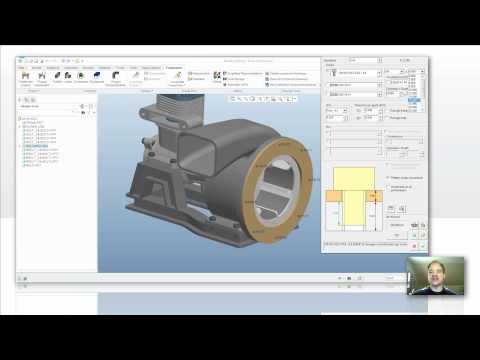Click the blue shape icon in the ribbon
Image resolution: width=480 pixels, height=360 pixels.
coord(97,76)
